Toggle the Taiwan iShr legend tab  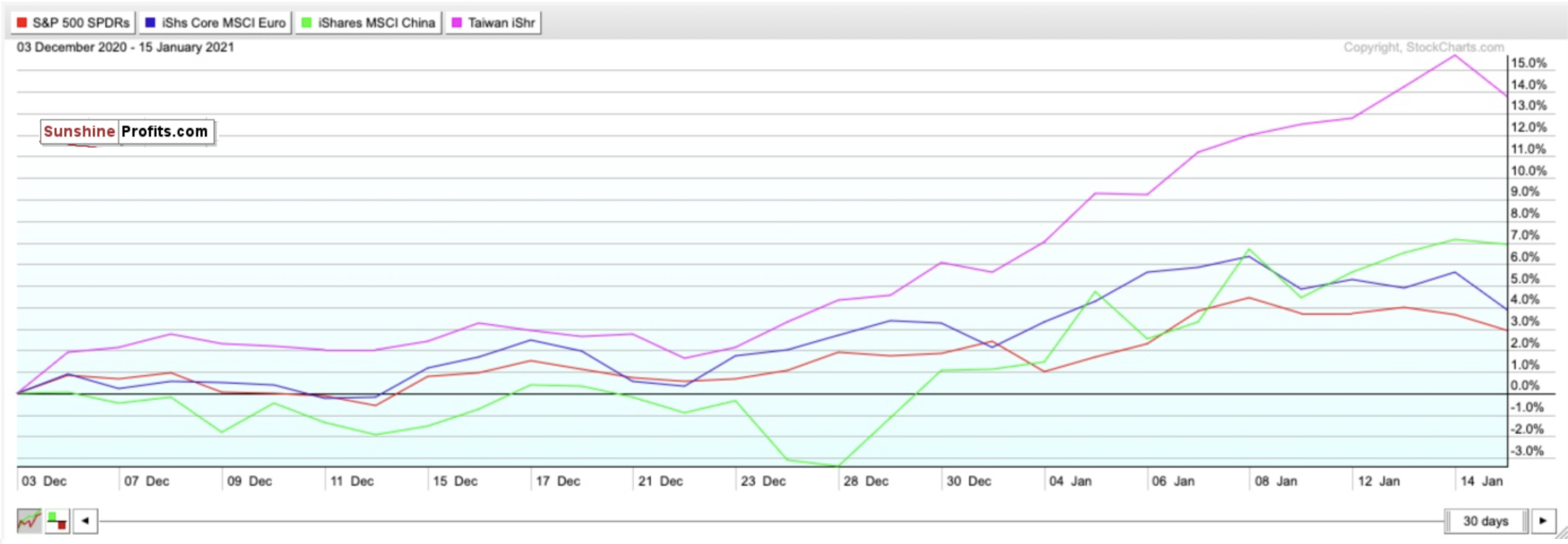pyautogui.click(x=493, y=23)
